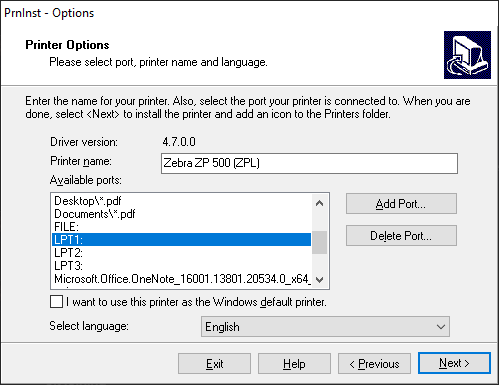This screenshot has width=499, height=385.
Task: Click the printer install icon in header
Action: 467,55
